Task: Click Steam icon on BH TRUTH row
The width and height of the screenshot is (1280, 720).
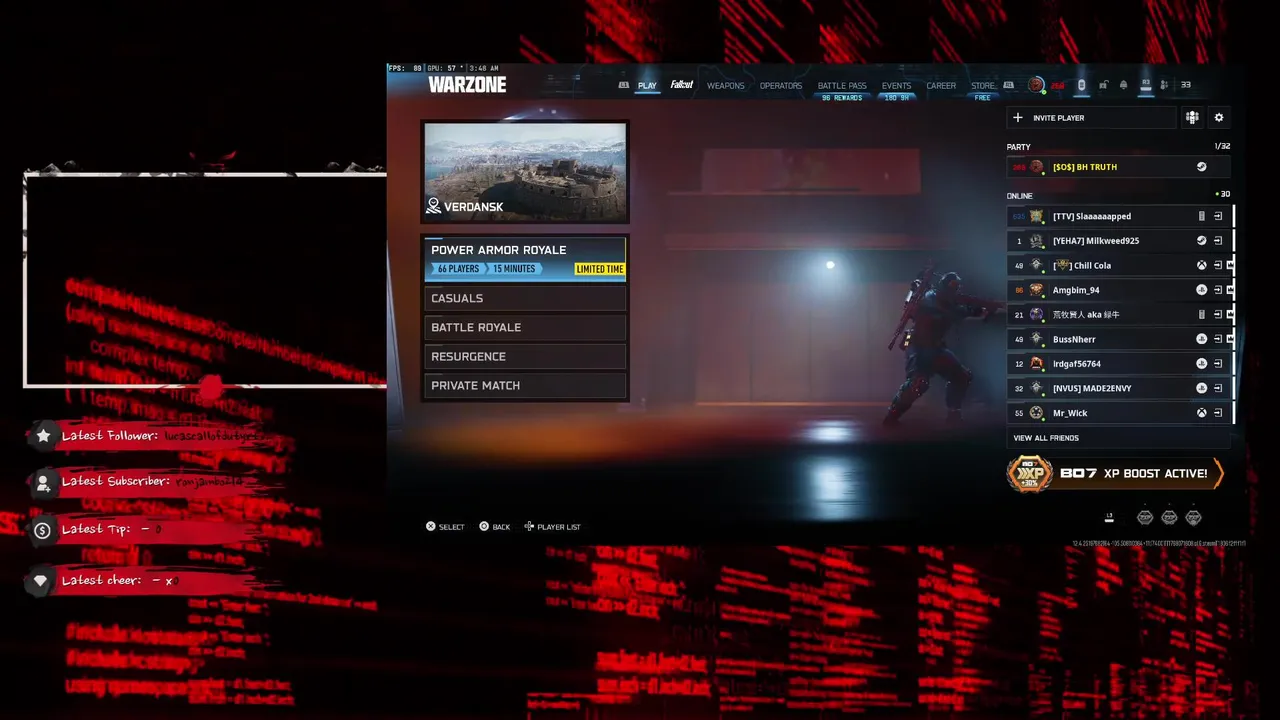Action: [1202, 167]
